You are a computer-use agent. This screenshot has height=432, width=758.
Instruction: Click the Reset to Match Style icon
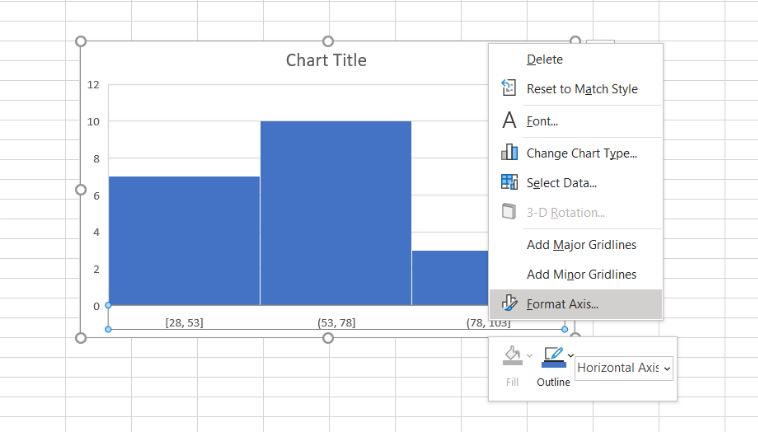pos(509,88)
